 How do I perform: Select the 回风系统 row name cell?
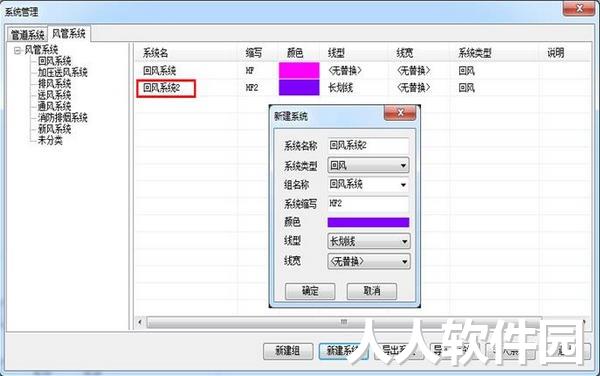[x=159, y=71]
